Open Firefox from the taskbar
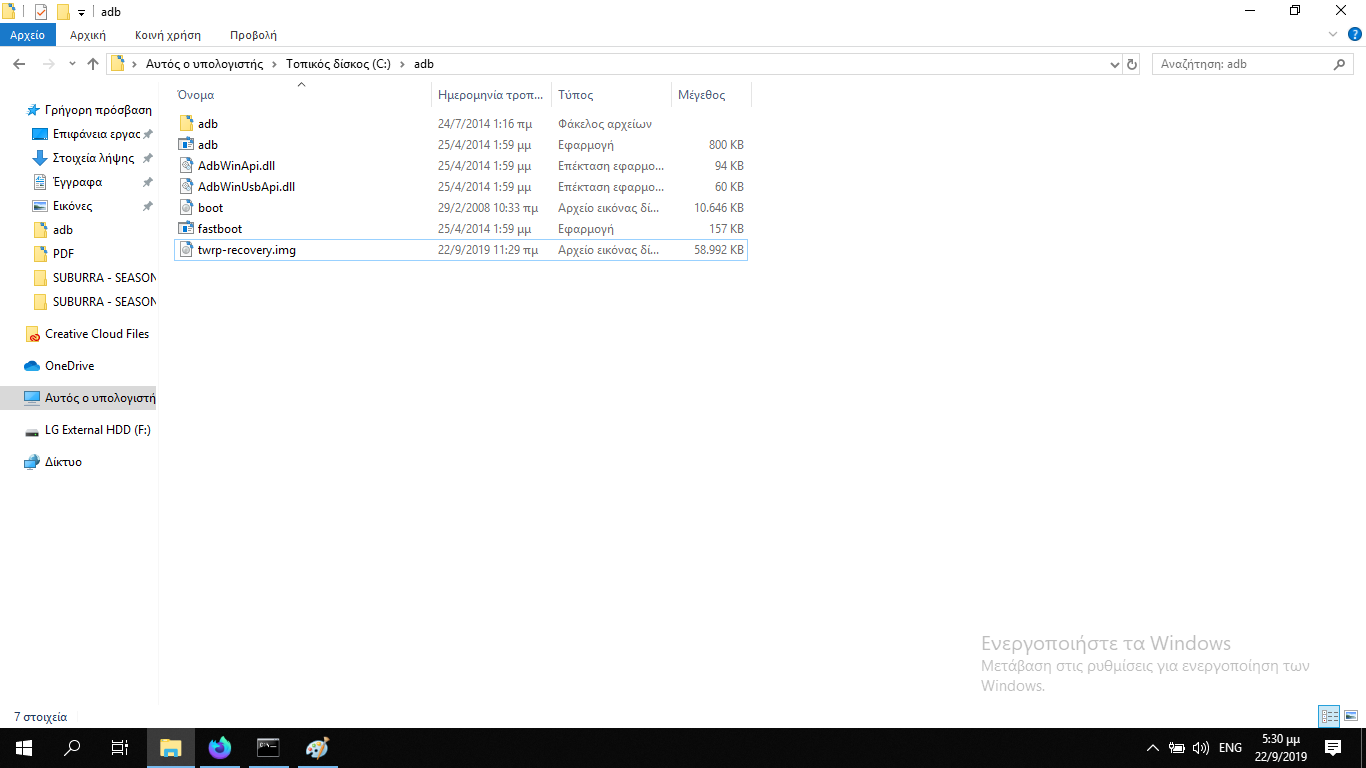This screenshot has height=768, width=1366. (x=219, y=748)
